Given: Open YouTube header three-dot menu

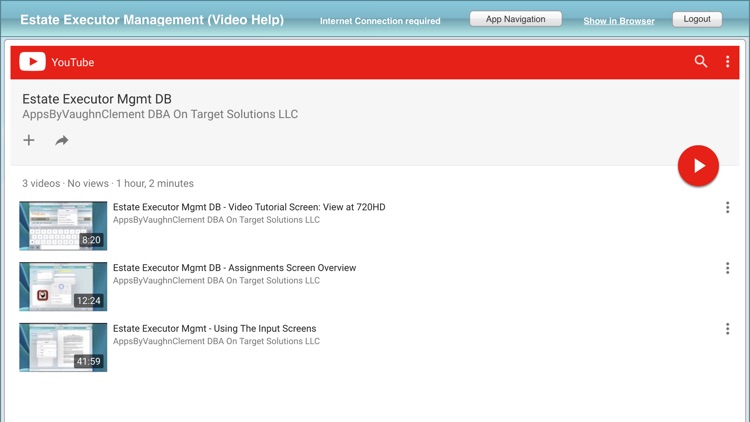Looking at the screenshot, I should [728, 61].
